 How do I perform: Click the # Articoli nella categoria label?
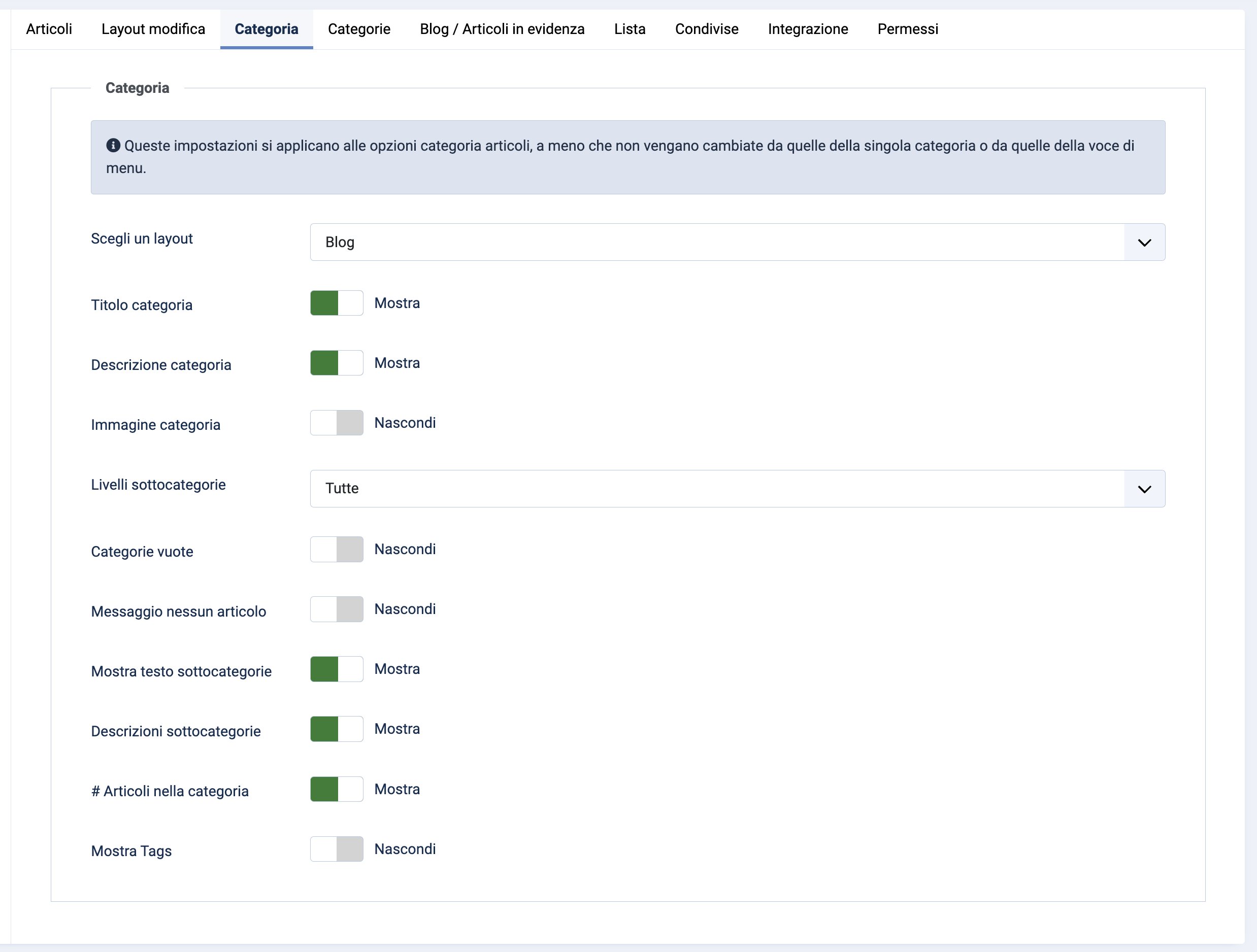(x=170, y=791)
